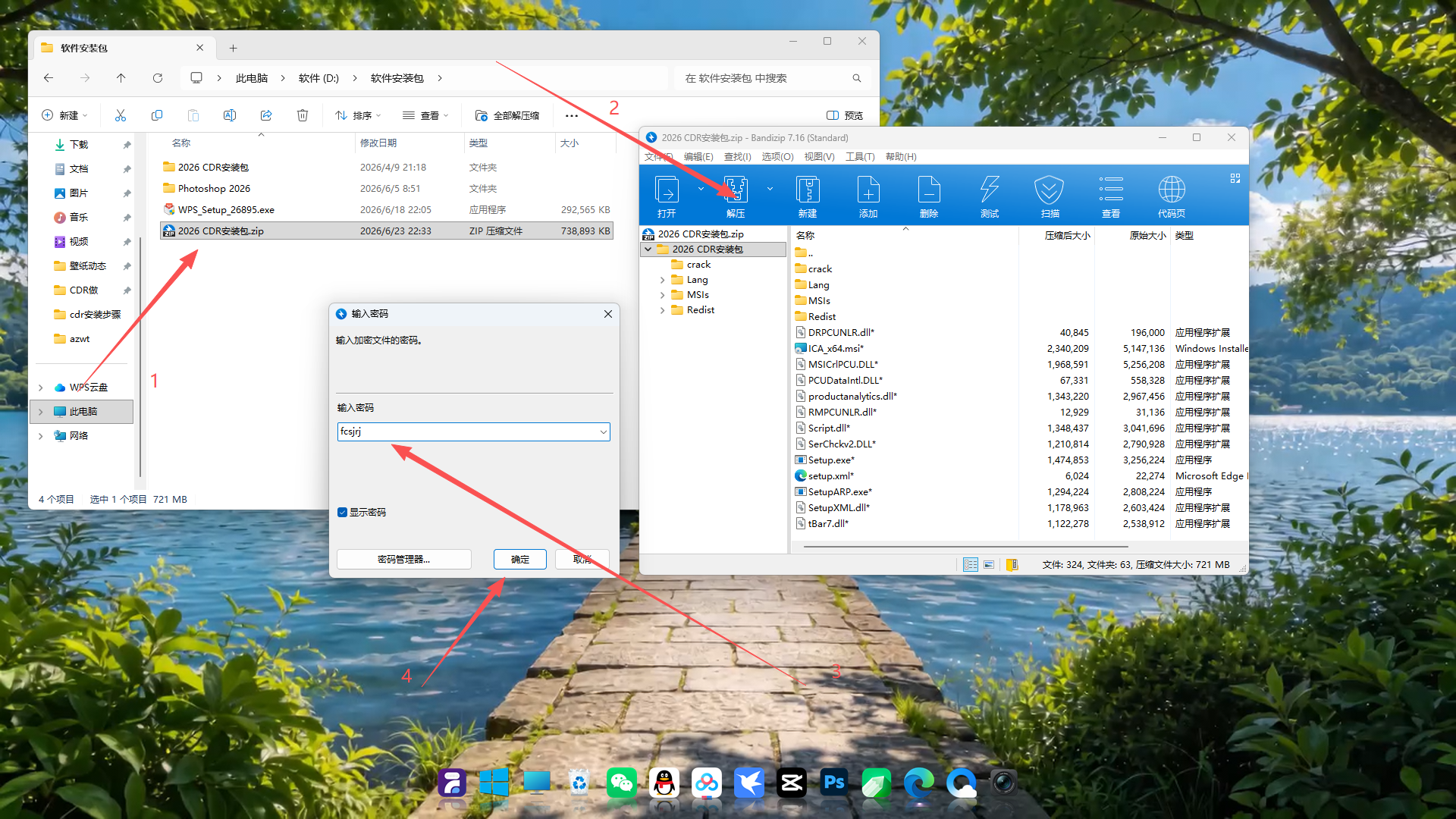Screen dimensions: 1456x819
Task: Click the 添加 (Add) icon in Bandizip
Action: click(868, 196)
